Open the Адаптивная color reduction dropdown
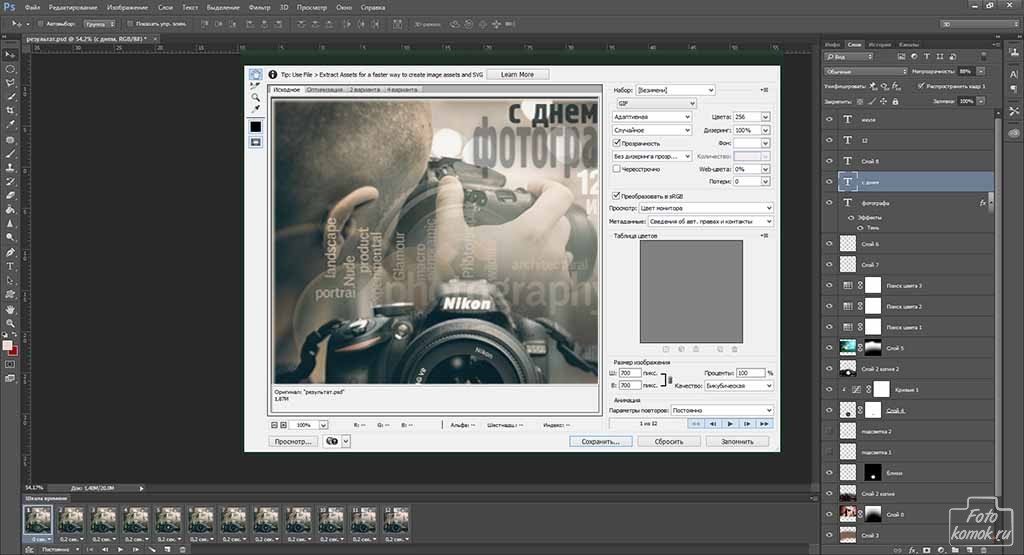Viewport: 1024px width, 555px height. (652, 116)
